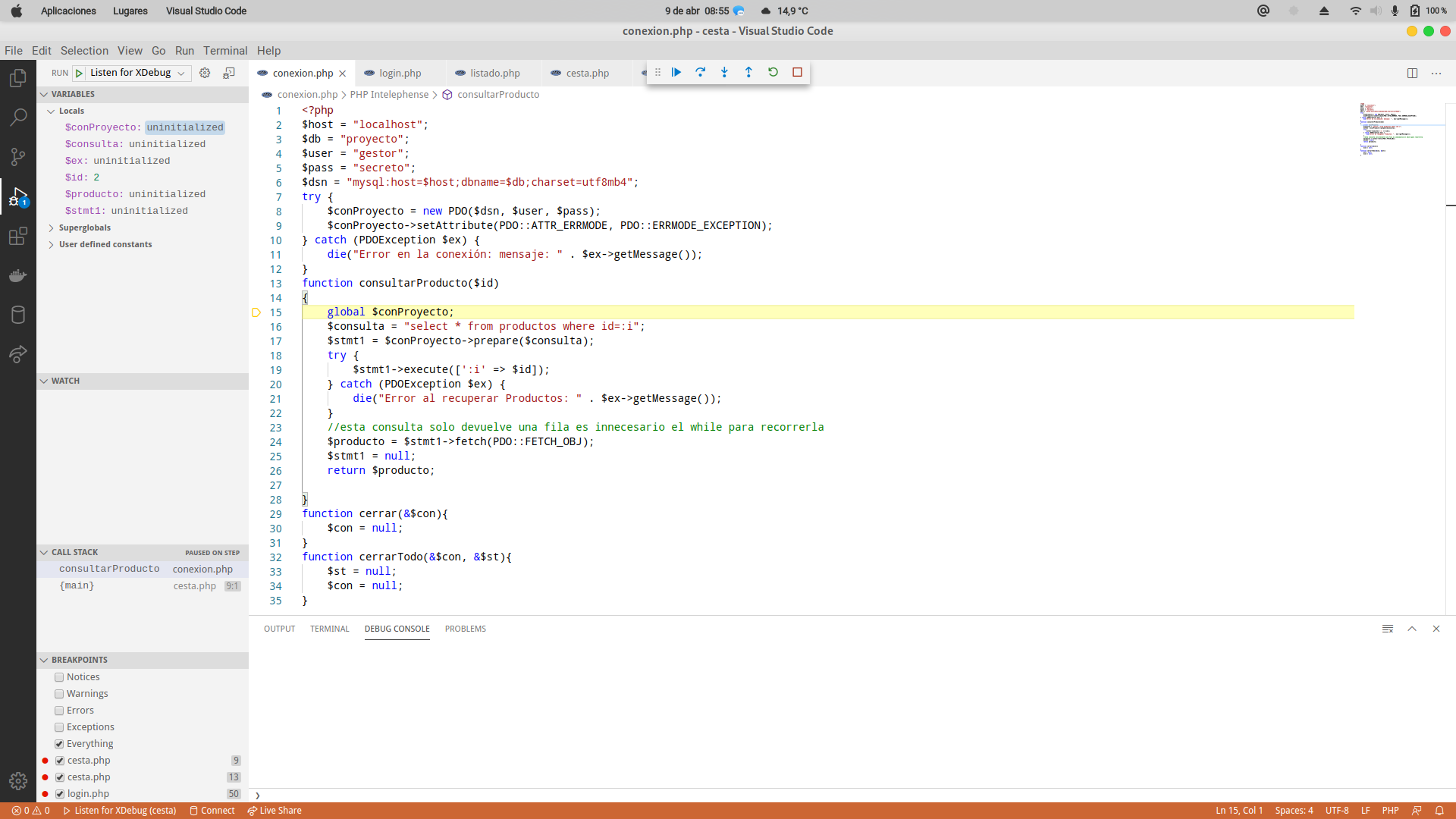Open Manage gear at bottom of activity bar
Viewport: 1456px width, 819px height.
point(18,780)
